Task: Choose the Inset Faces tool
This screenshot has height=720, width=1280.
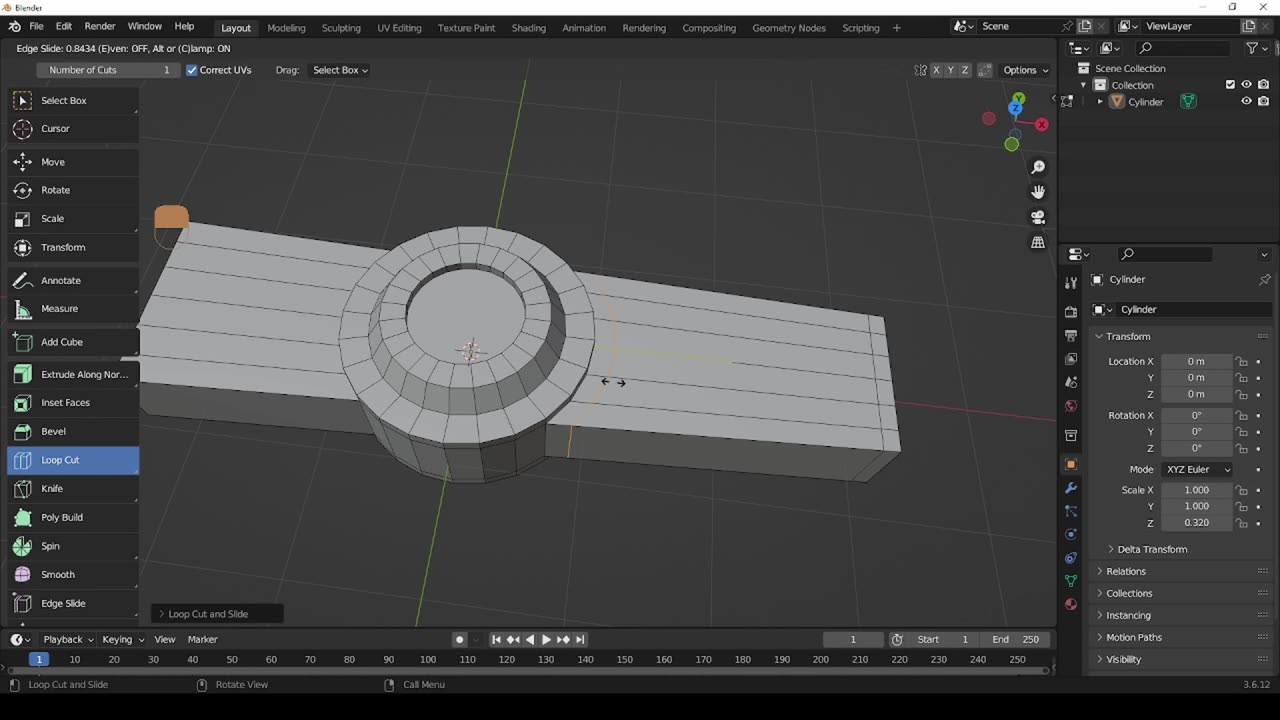Action: [73, 403]
